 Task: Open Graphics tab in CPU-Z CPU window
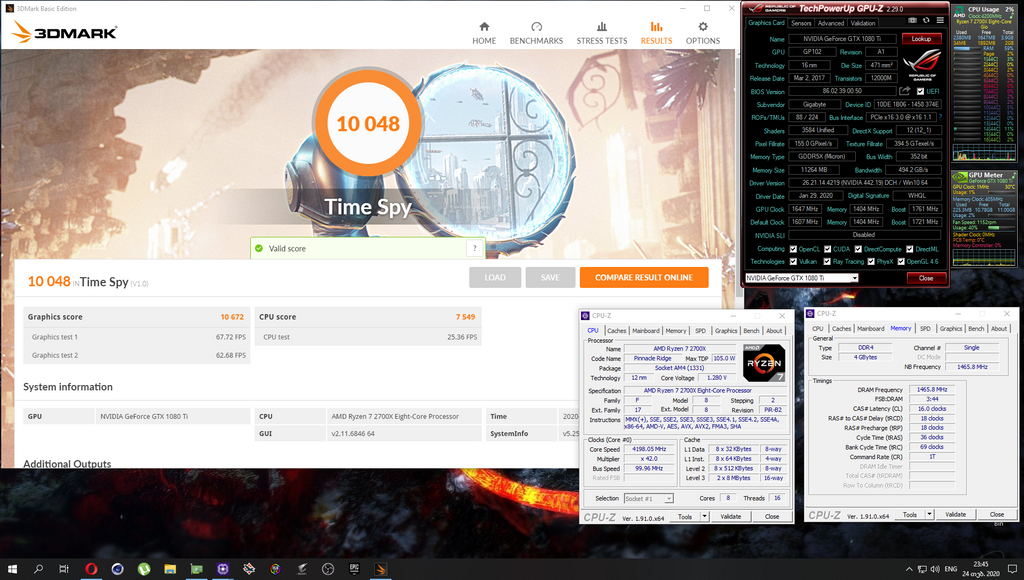[x=726, y=330]
